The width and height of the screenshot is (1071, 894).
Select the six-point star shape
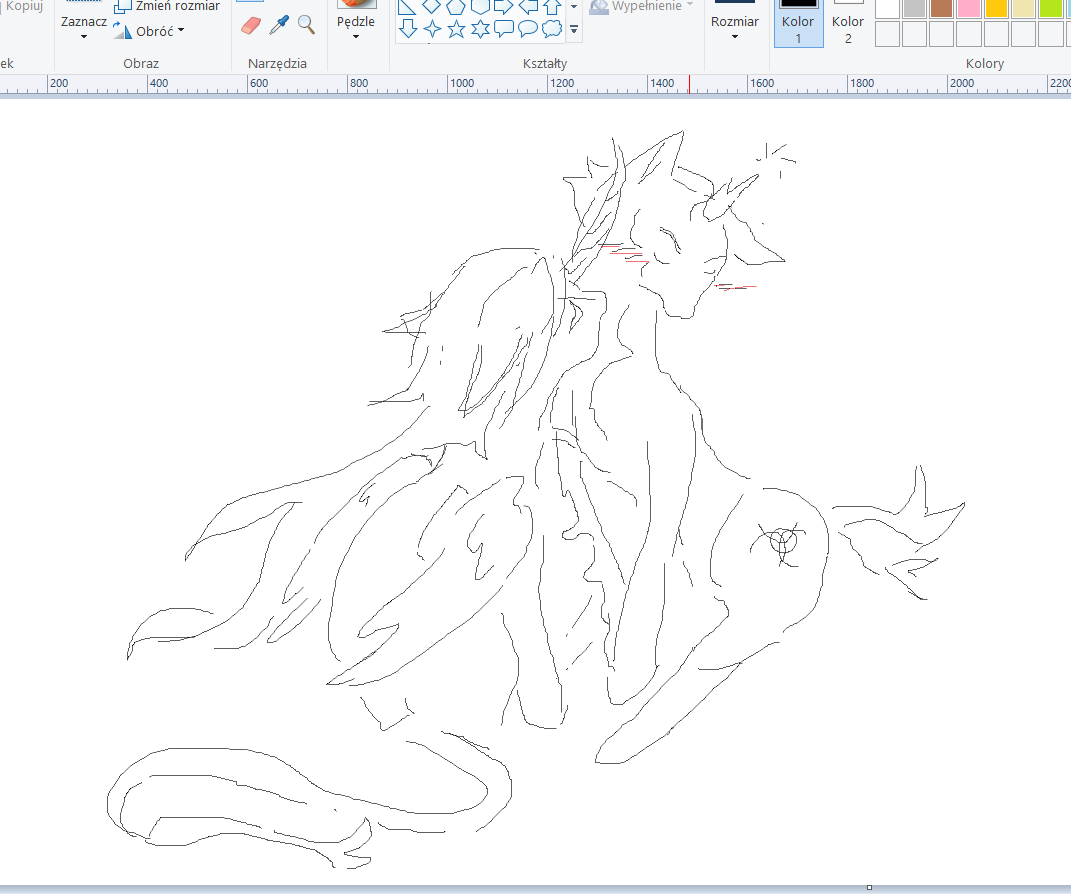tap(480, 29)
